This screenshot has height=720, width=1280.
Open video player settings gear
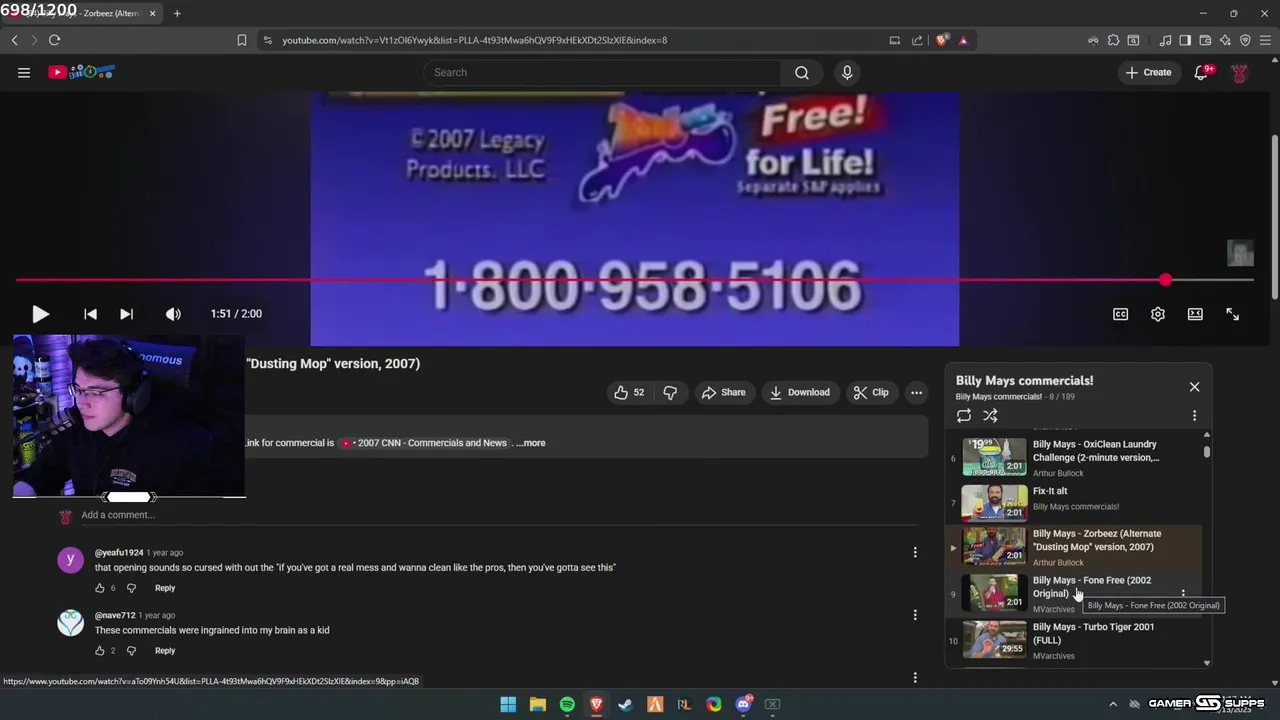(1158, 314)
